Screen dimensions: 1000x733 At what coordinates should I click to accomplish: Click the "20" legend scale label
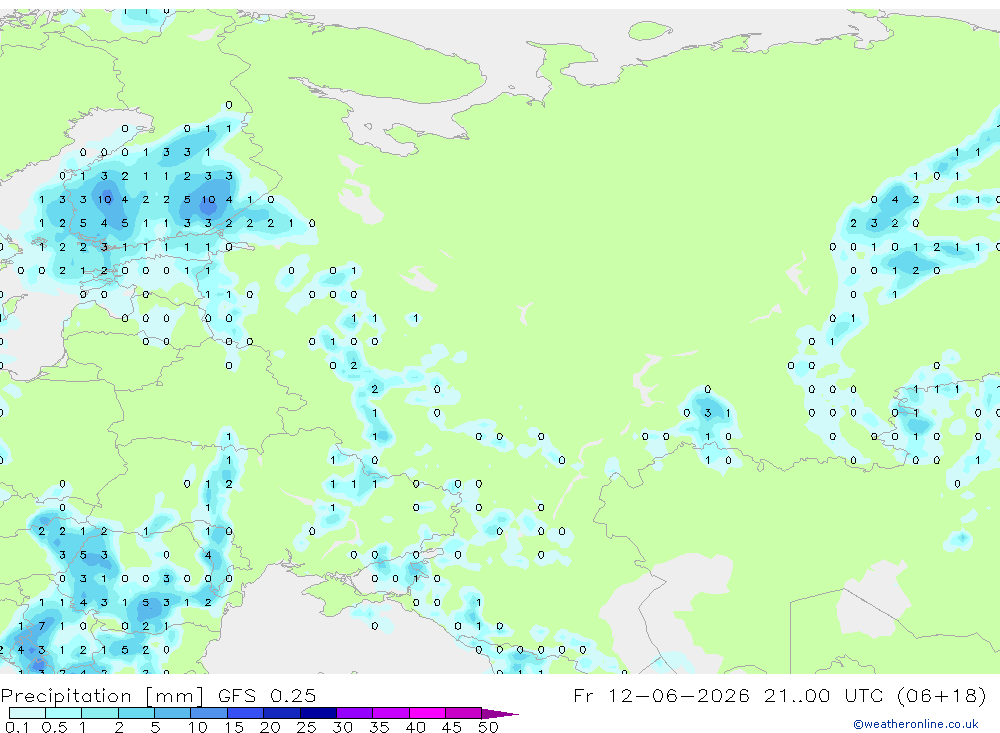point(270,727)
